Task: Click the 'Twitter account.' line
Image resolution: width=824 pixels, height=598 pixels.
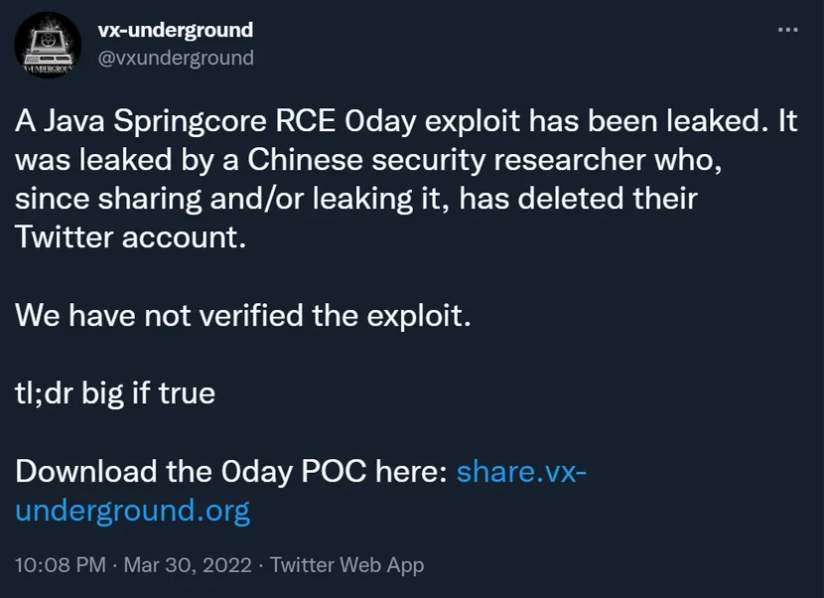Action: coord(130,237)
